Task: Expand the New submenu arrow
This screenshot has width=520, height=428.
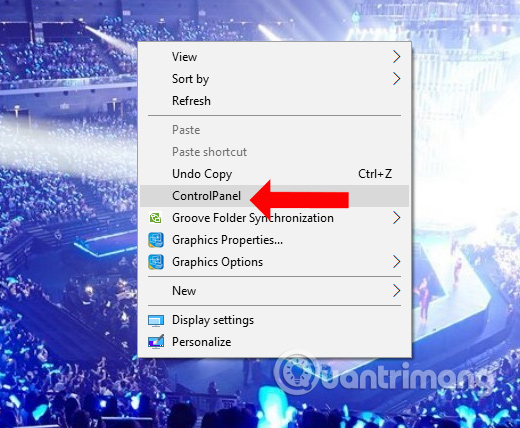Action: click(396, 291)
